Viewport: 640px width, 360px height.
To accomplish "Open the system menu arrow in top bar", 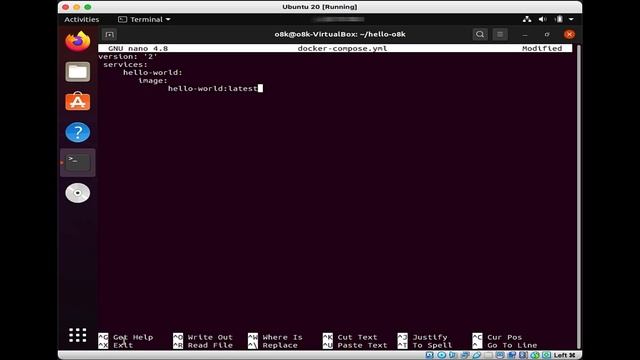I will pos(571,19).
